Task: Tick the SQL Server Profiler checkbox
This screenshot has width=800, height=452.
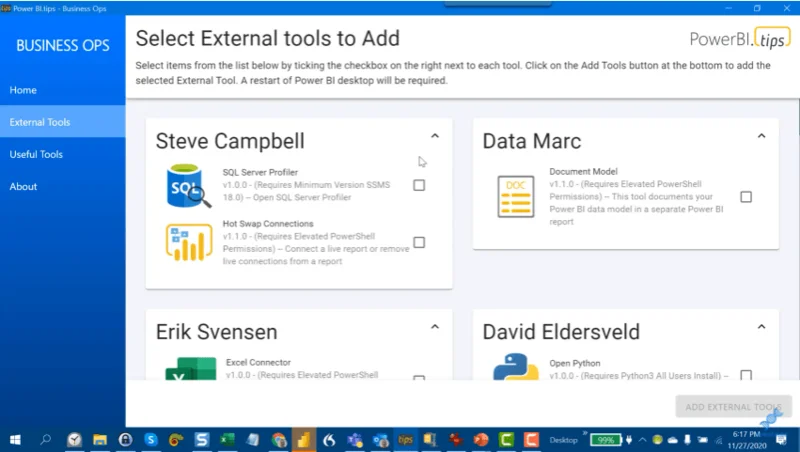Action: (419, 185)
